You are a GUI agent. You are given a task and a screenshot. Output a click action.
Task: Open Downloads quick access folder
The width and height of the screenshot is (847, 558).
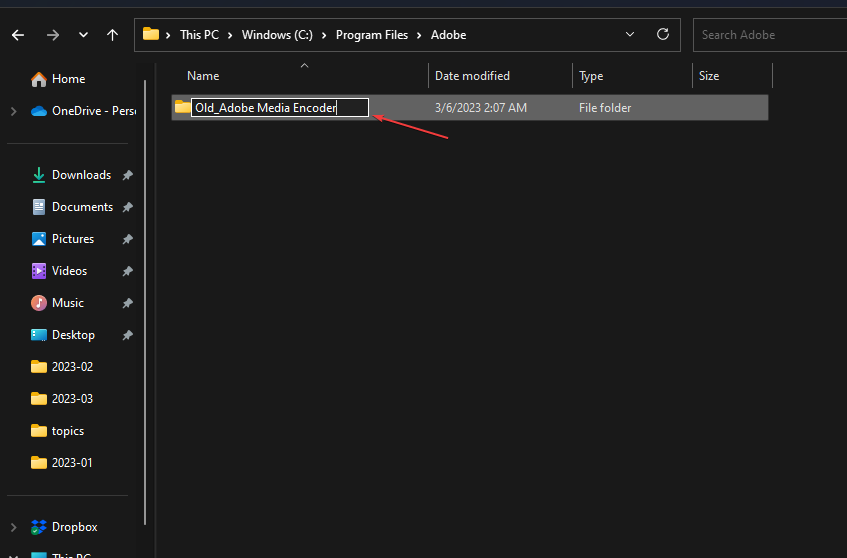(x=81, y=175)
